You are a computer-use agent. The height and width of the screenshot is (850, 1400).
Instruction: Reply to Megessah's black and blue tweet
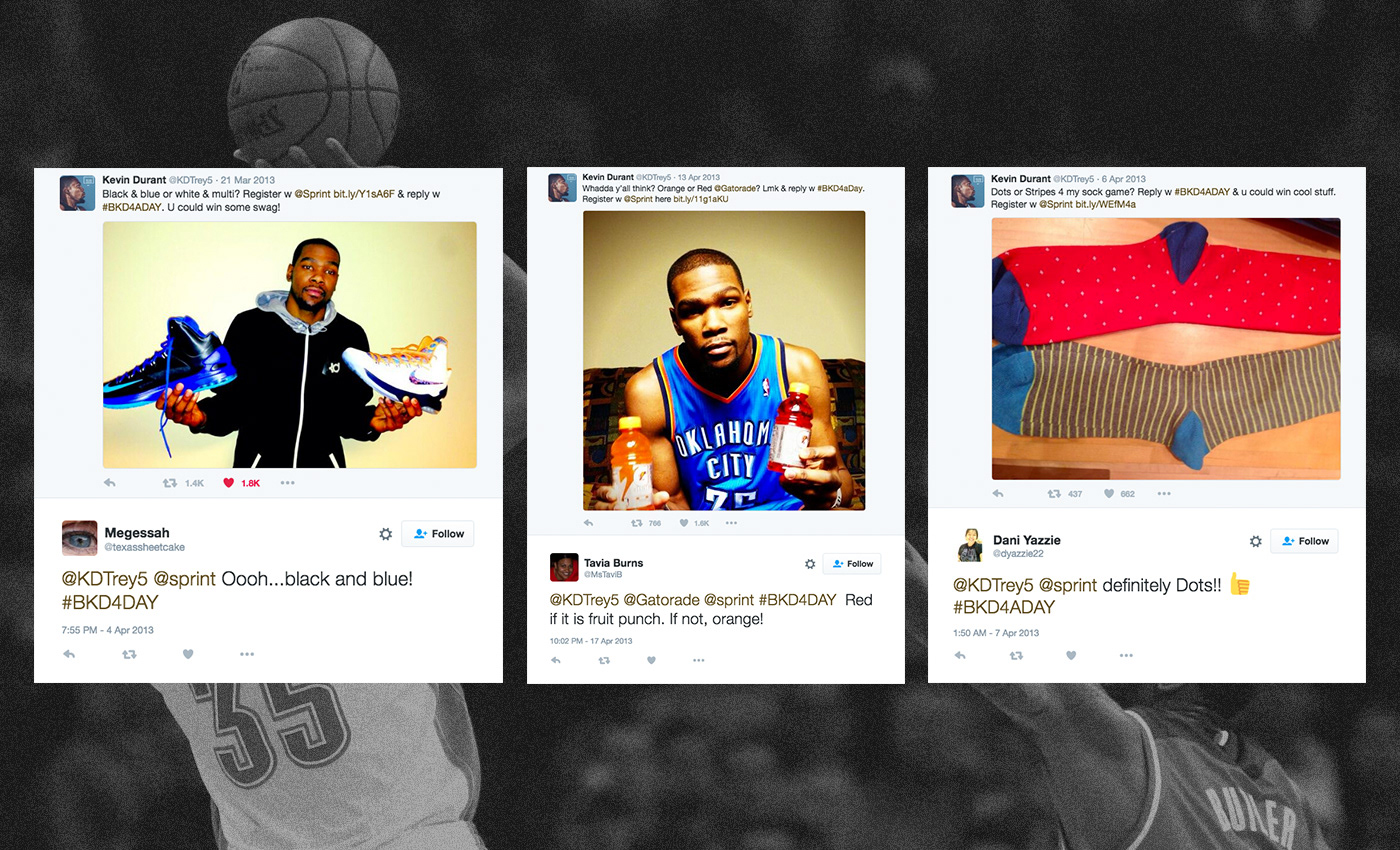point(69,654)
